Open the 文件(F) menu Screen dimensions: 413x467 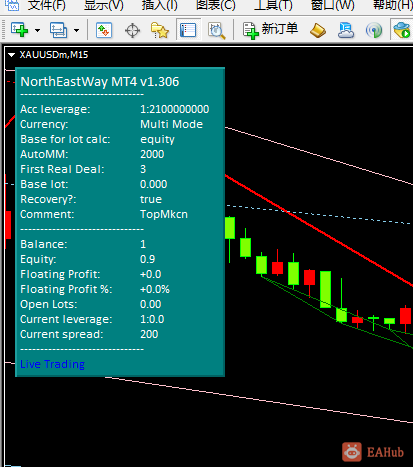tap(46, 5)
